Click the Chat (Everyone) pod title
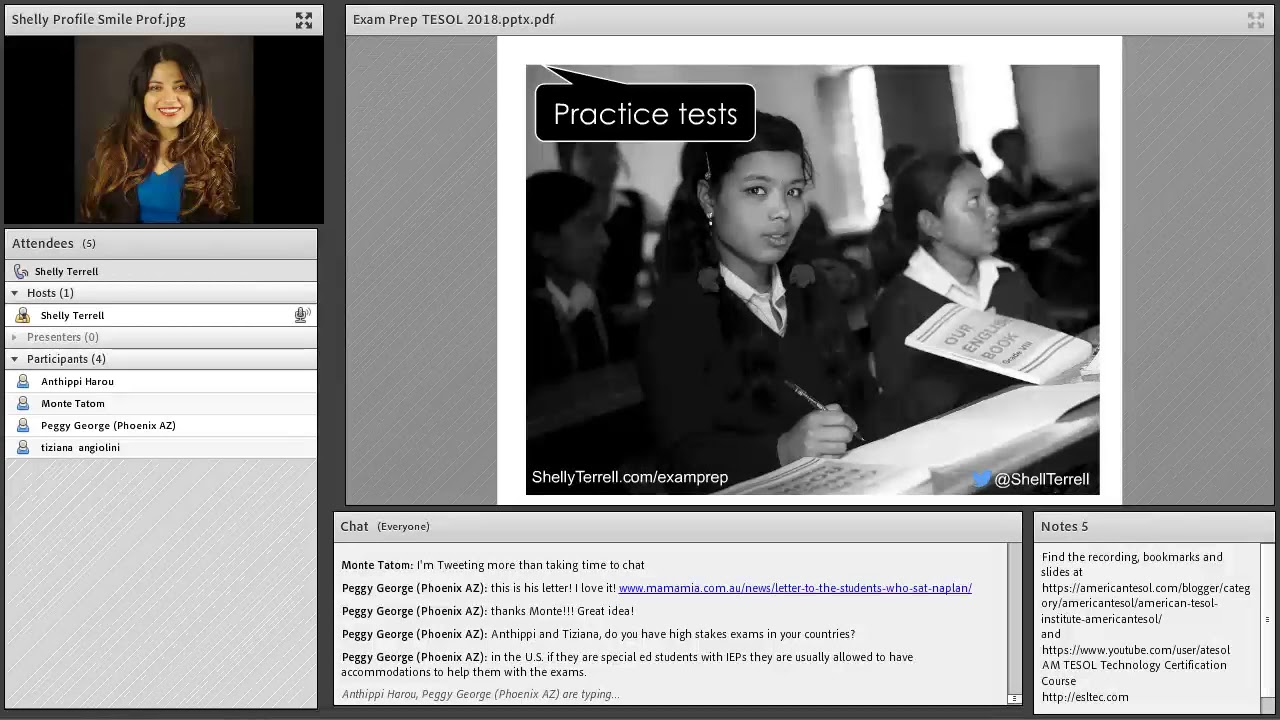1280x720 pixels. click(385, 526)
